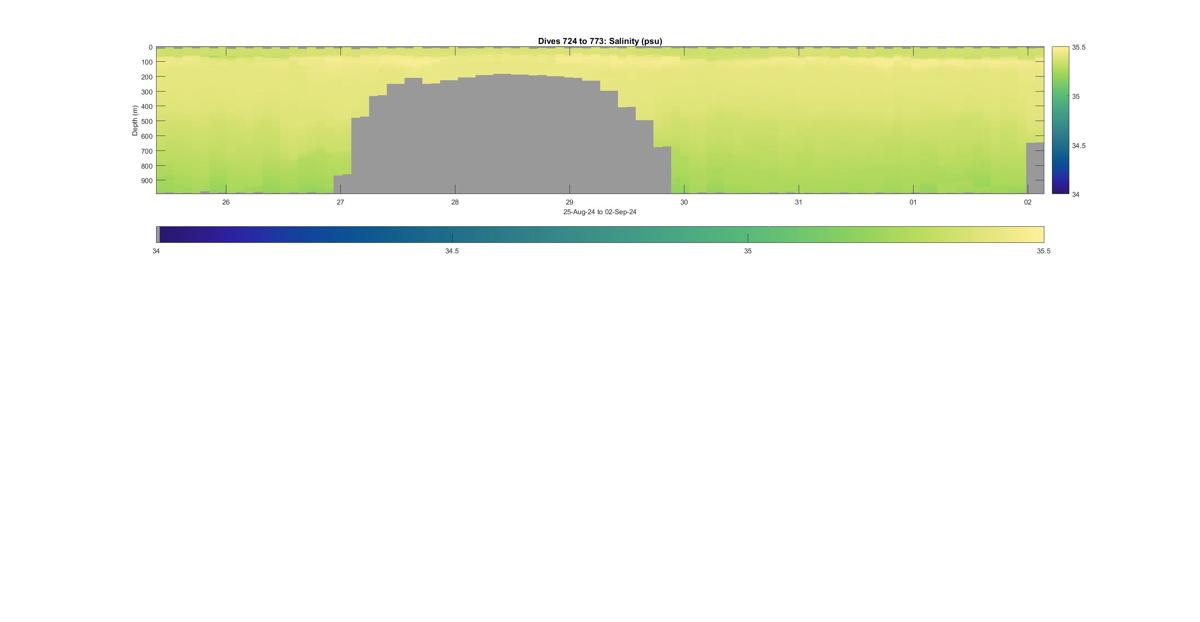Click the plot title "Dives 724 to 773: Salinity (psu)"

pos(600,41)
